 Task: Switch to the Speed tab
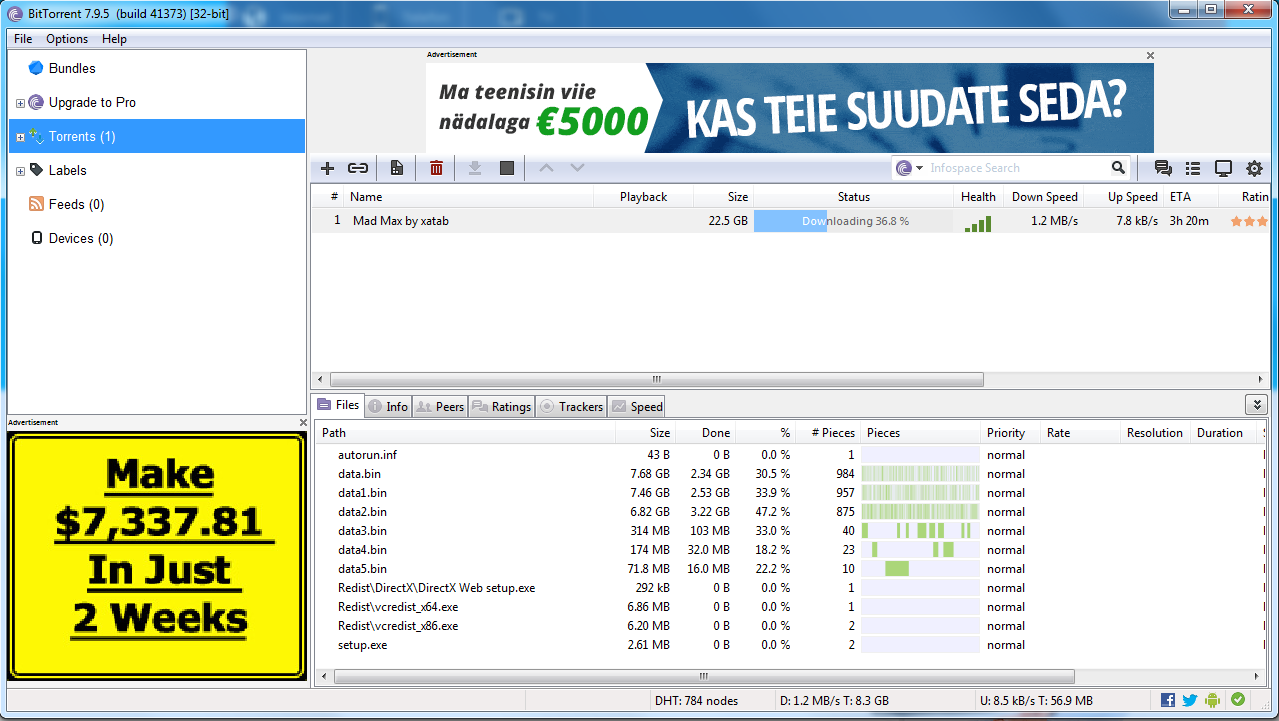click(637, 406)
